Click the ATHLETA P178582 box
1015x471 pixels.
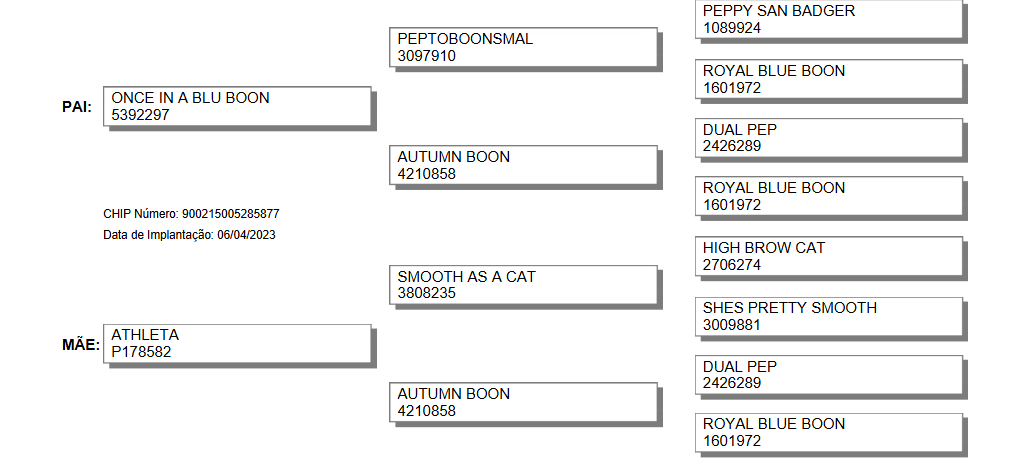point(237,344)
